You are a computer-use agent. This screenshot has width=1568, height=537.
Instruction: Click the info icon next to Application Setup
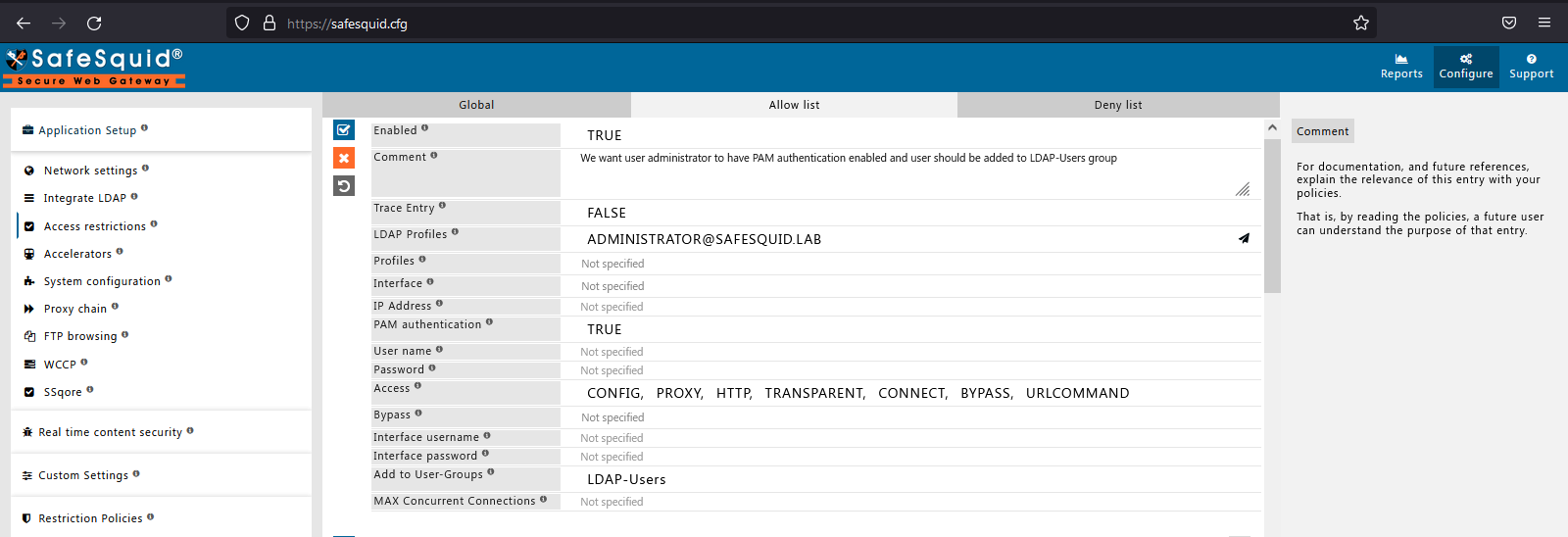144,128
